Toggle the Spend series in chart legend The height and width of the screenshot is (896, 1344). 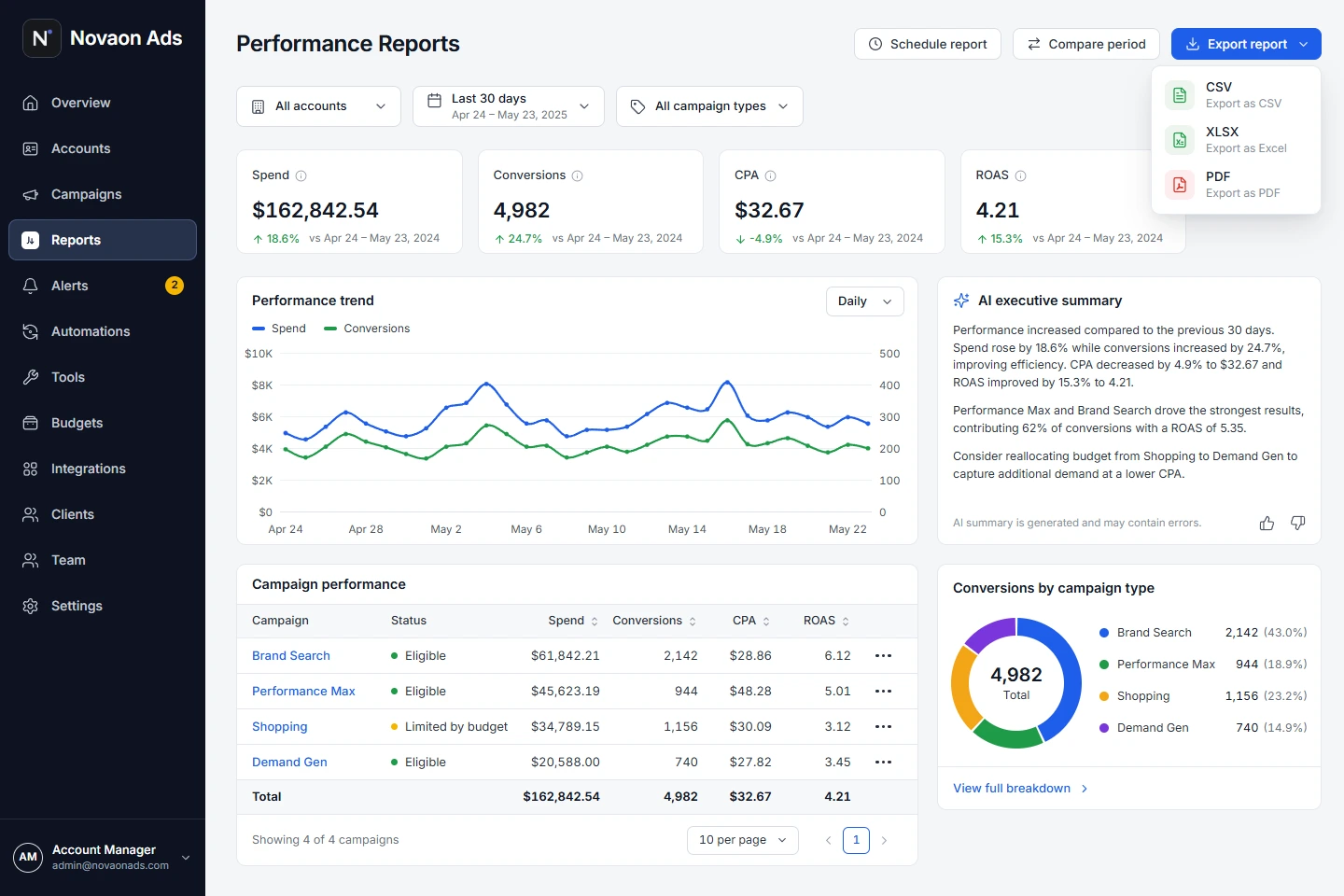coord(279,329)
